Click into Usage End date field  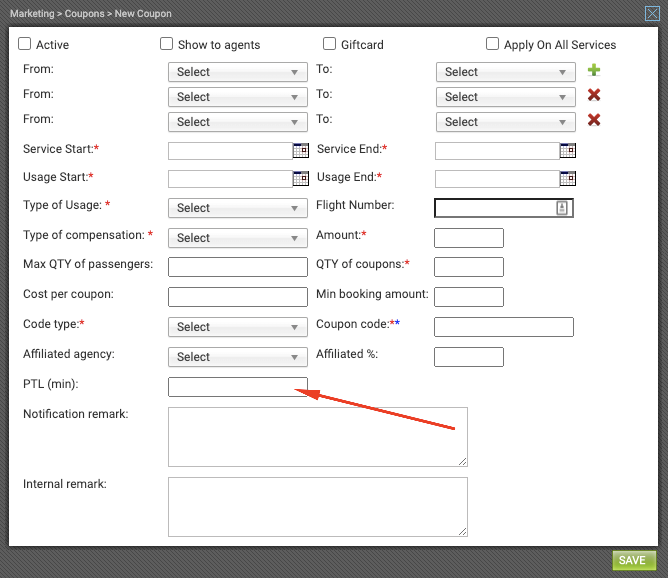coord(497,179)
